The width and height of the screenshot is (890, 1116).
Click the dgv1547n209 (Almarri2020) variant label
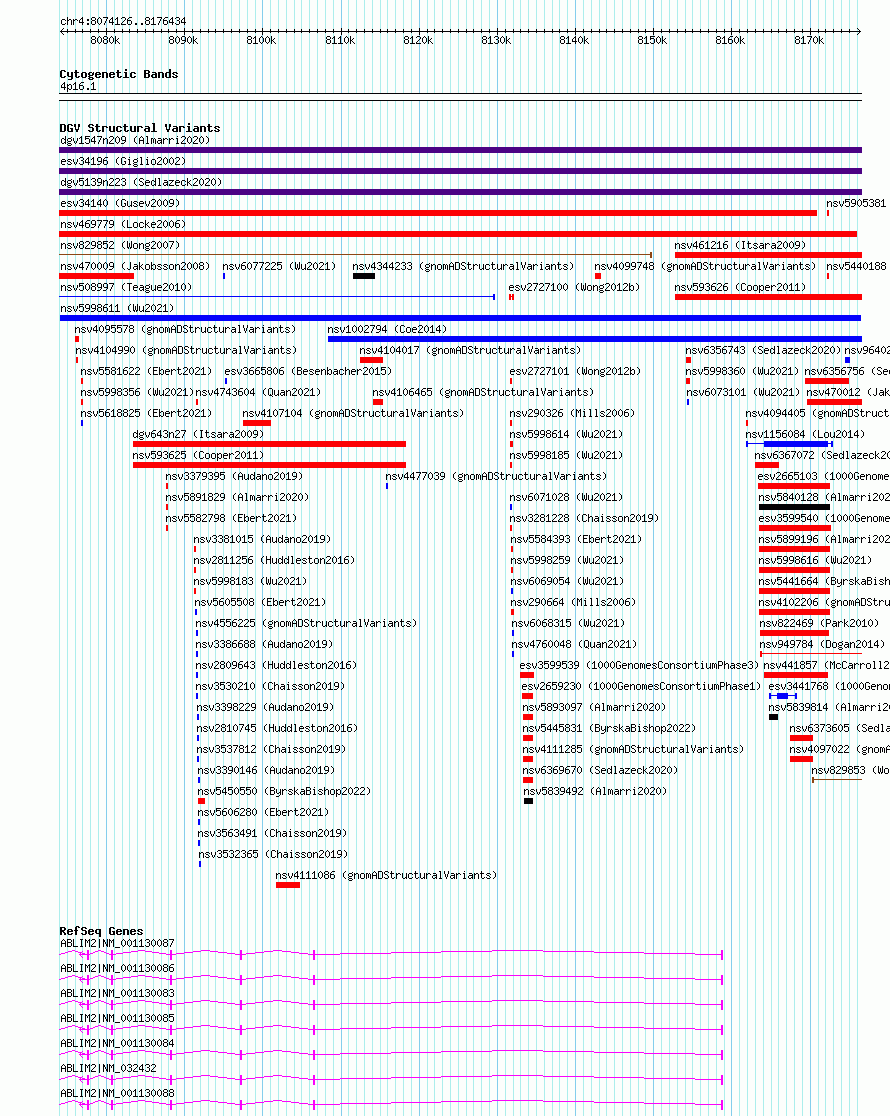[x=135, y=140]
